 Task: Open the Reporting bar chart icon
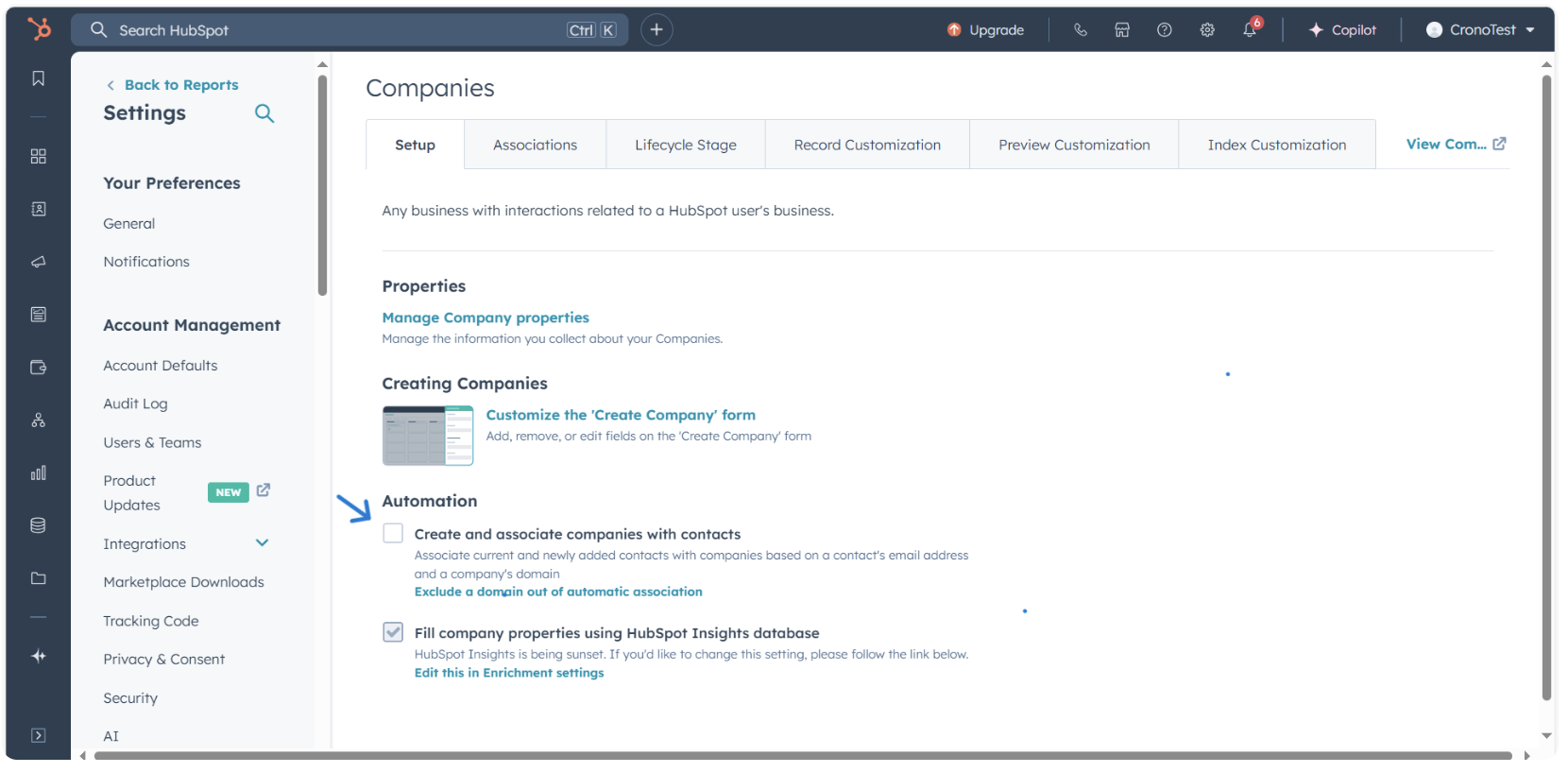click(39, 472)
